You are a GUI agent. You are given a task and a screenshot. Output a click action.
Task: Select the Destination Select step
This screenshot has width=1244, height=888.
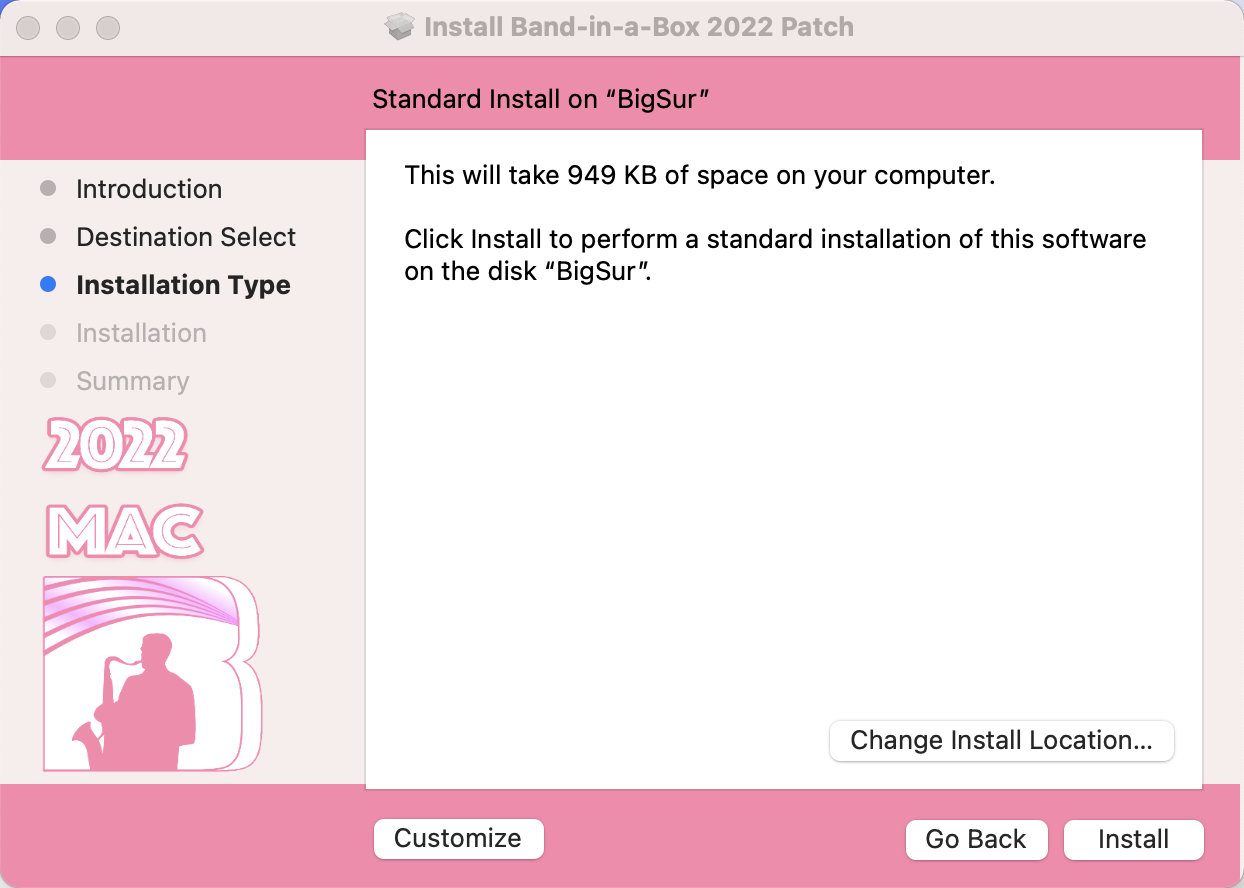tap(186, 237)
